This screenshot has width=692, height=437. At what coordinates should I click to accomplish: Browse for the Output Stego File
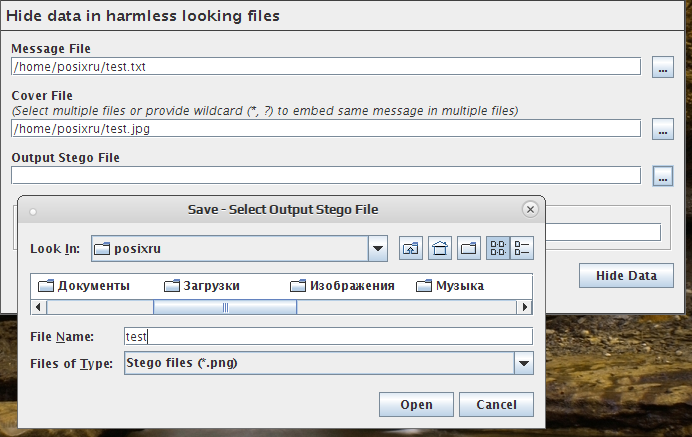tap(663, 176)
